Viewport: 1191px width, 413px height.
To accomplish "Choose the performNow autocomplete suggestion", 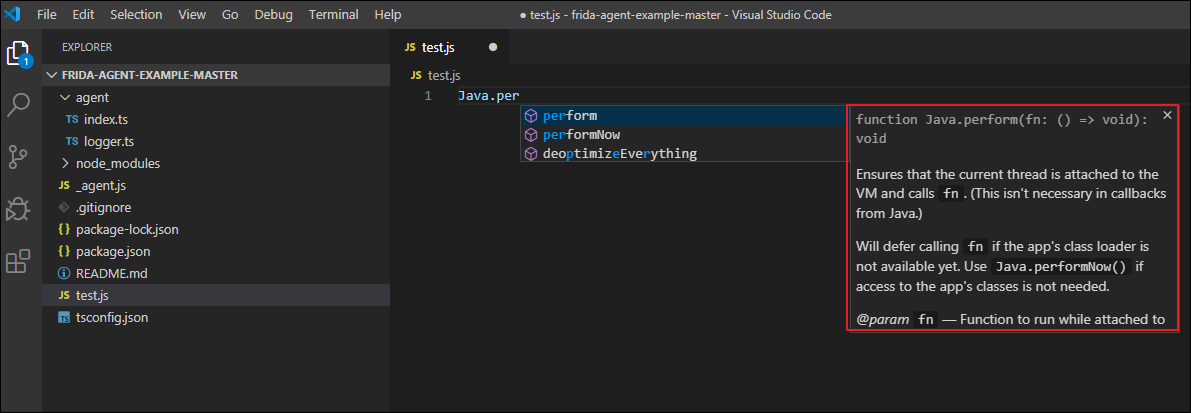I will point(682,134).
